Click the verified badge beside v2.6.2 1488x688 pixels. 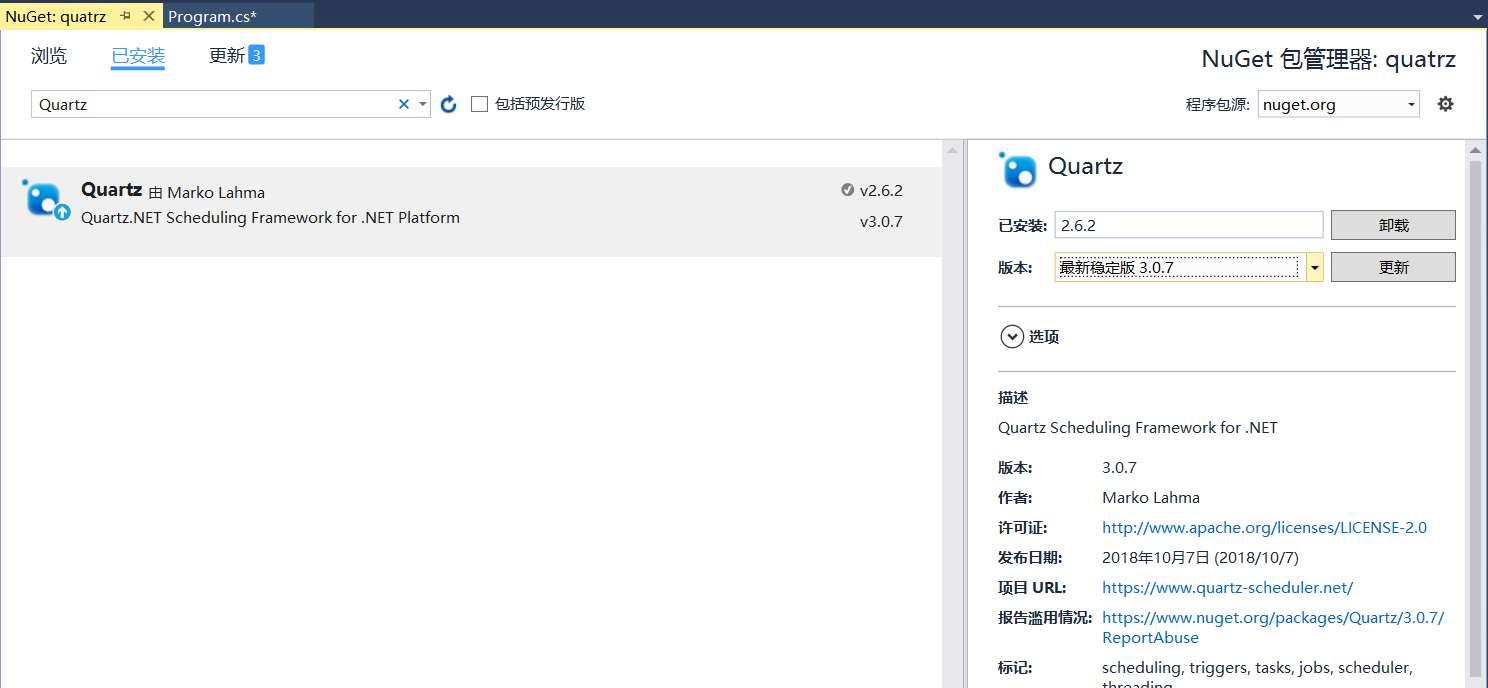[x=849, y=190]
